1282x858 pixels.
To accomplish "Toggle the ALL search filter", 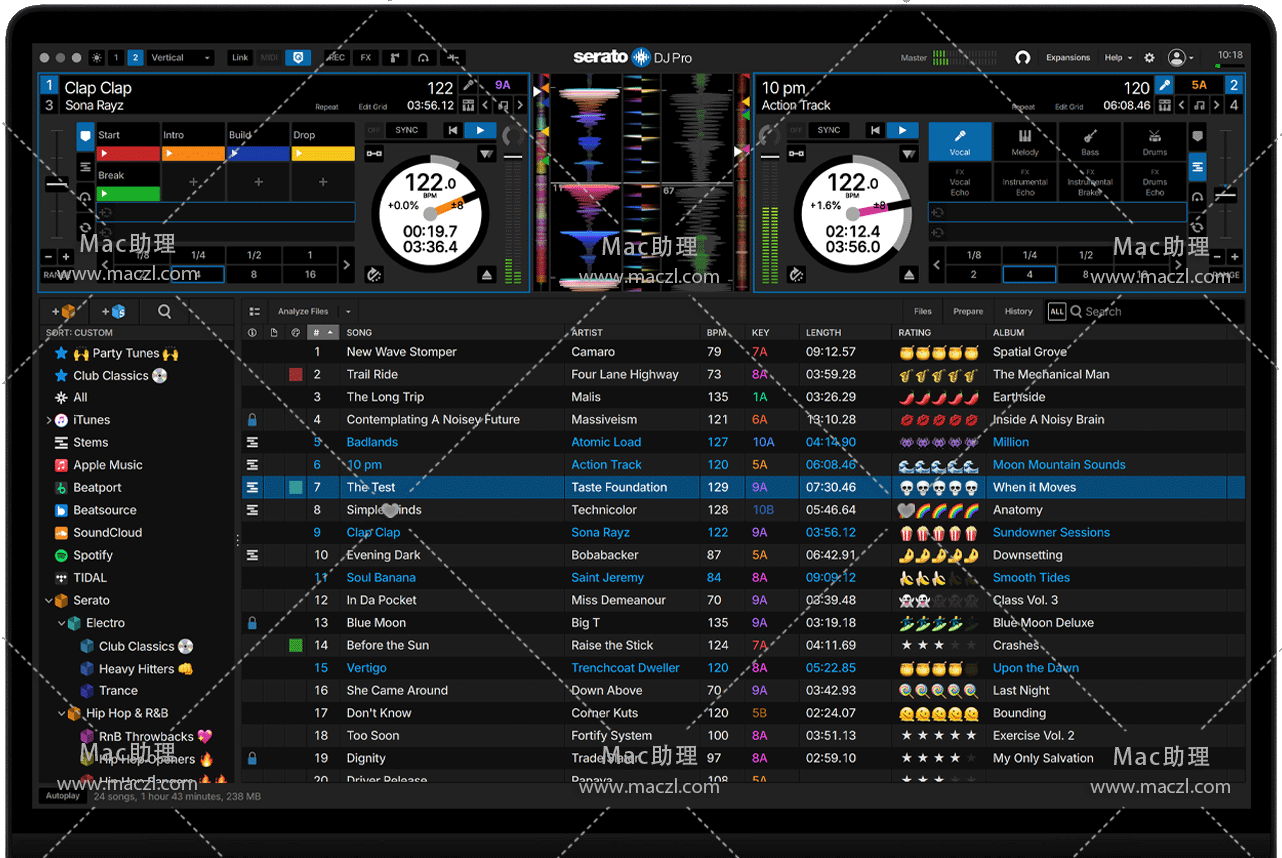I will point(1056,312).
